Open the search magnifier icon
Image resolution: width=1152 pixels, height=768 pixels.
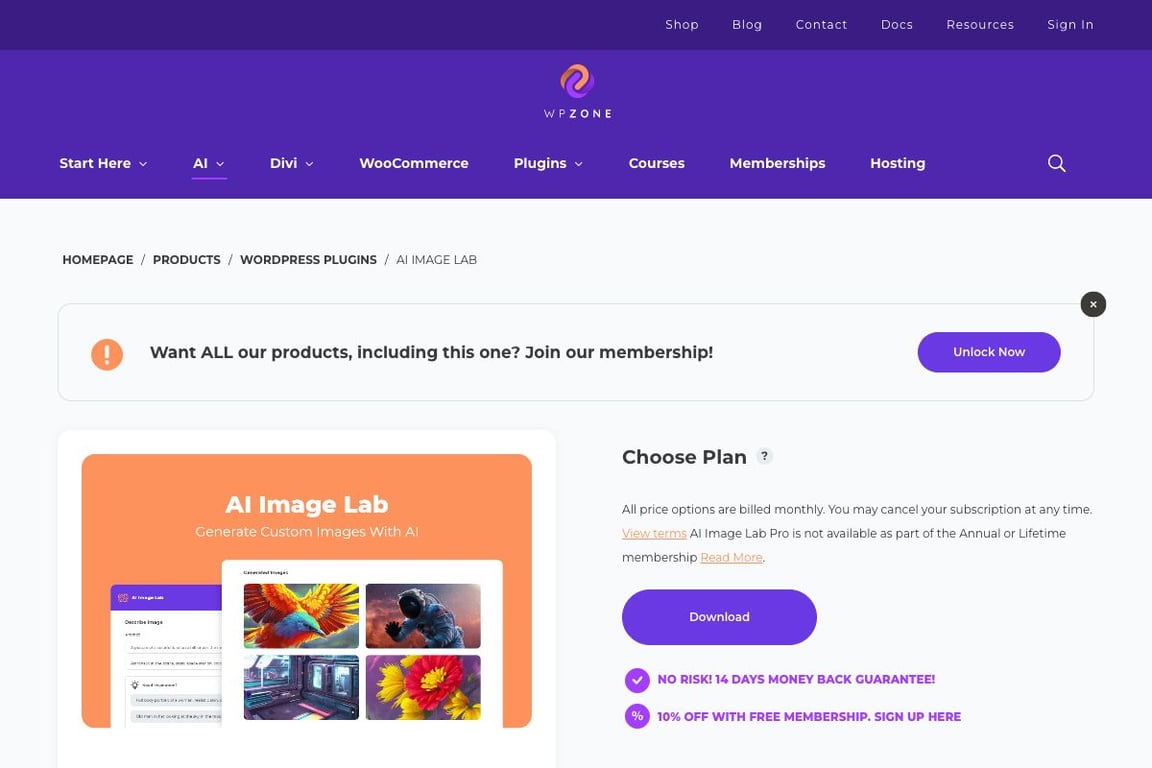(x=1056, y=163)
